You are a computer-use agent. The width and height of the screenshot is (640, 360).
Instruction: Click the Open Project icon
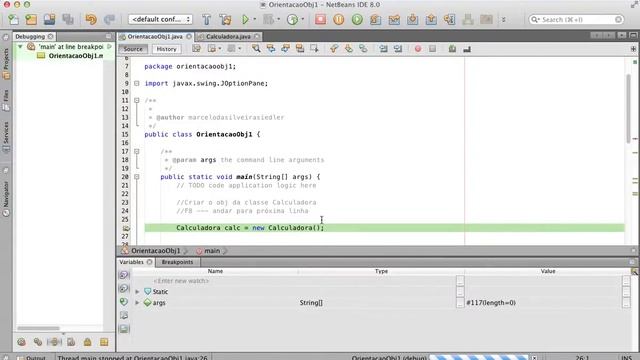click(x=49, y=19)
